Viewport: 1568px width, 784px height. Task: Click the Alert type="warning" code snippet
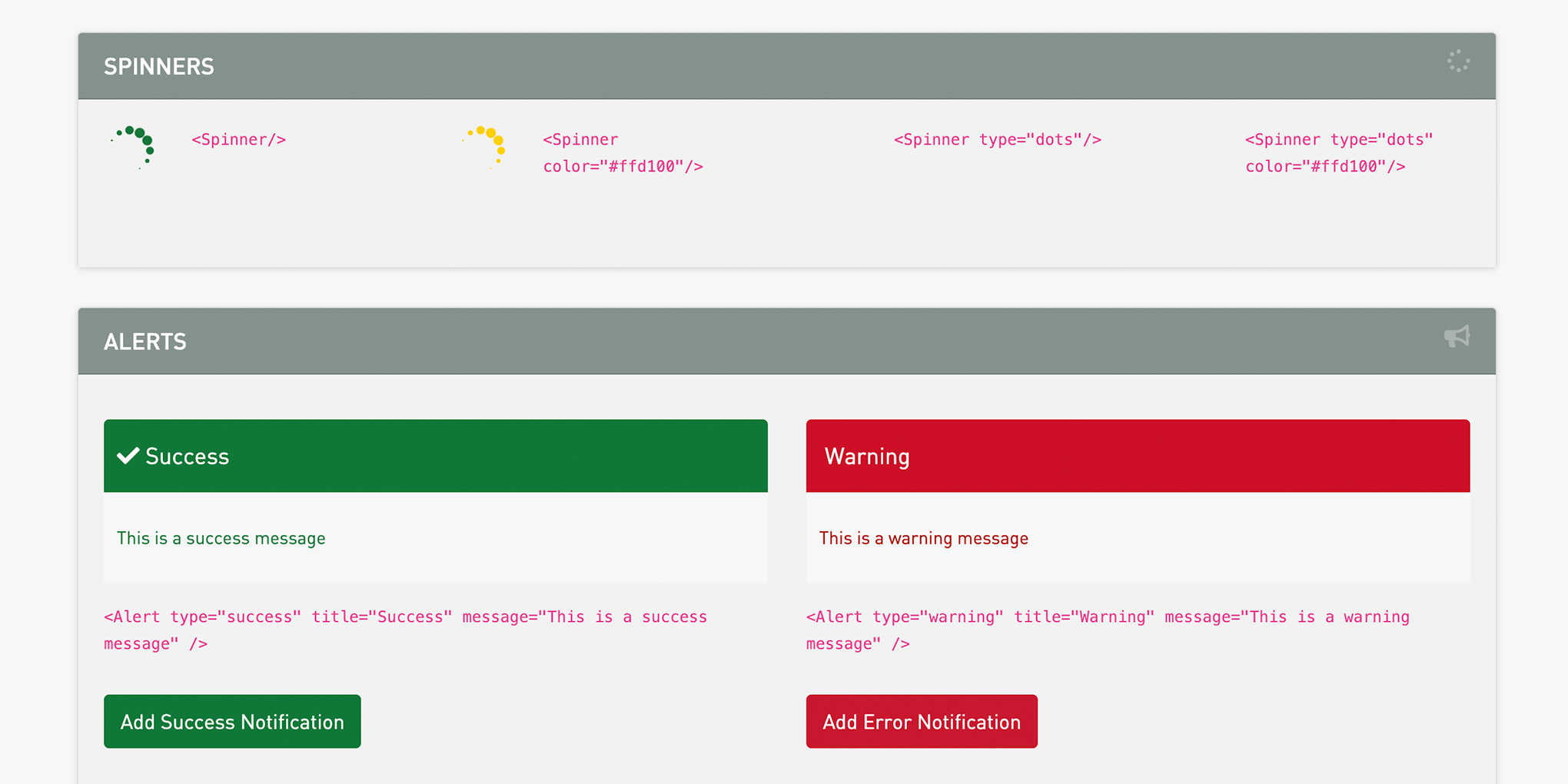coord(1107,630)
